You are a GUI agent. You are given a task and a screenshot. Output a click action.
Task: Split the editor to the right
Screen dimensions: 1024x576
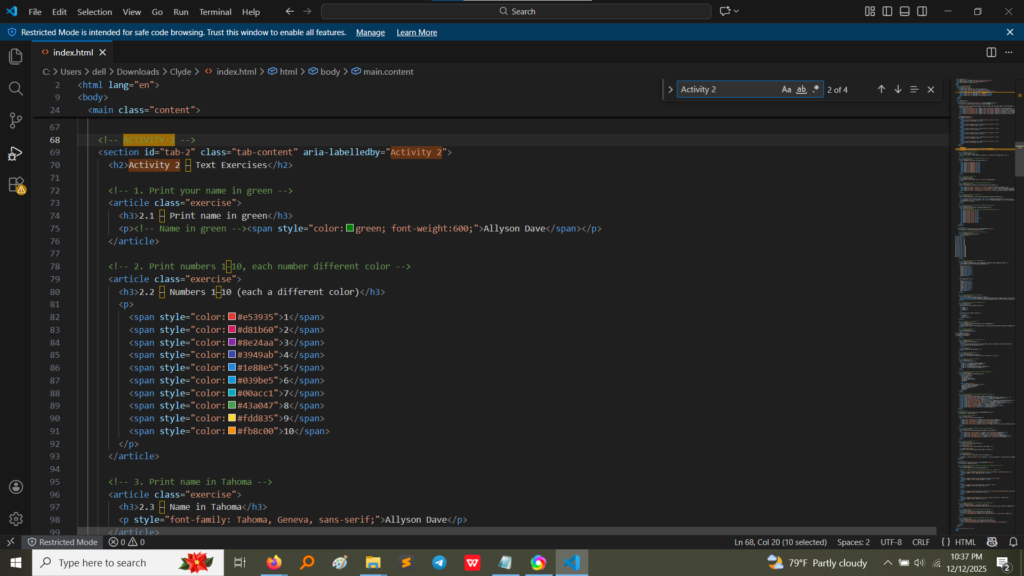click(x=989, y=51)
